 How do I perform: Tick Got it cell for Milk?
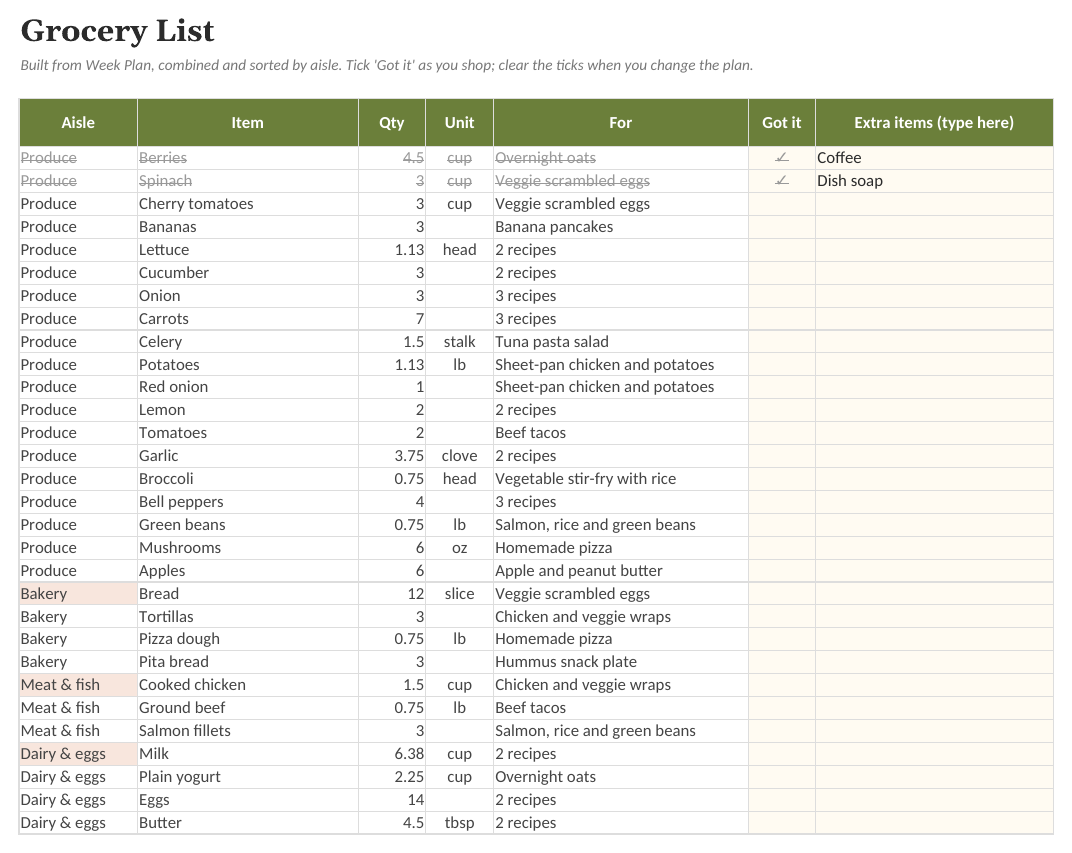tap(781, 754)
